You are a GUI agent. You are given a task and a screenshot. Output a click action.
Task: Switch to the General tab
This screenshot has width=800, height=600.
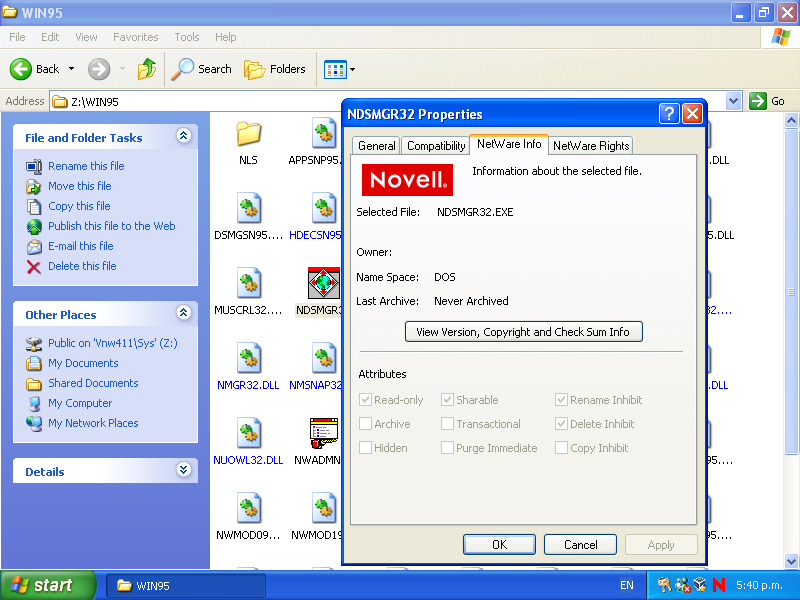377,146
